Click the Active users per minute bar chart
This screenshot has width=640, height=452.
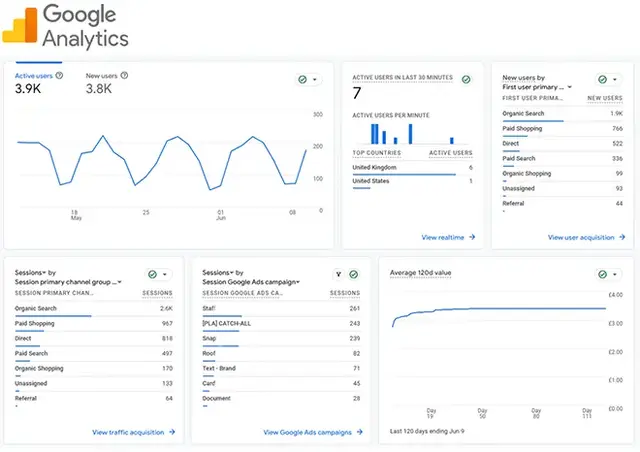coord(412,134)
